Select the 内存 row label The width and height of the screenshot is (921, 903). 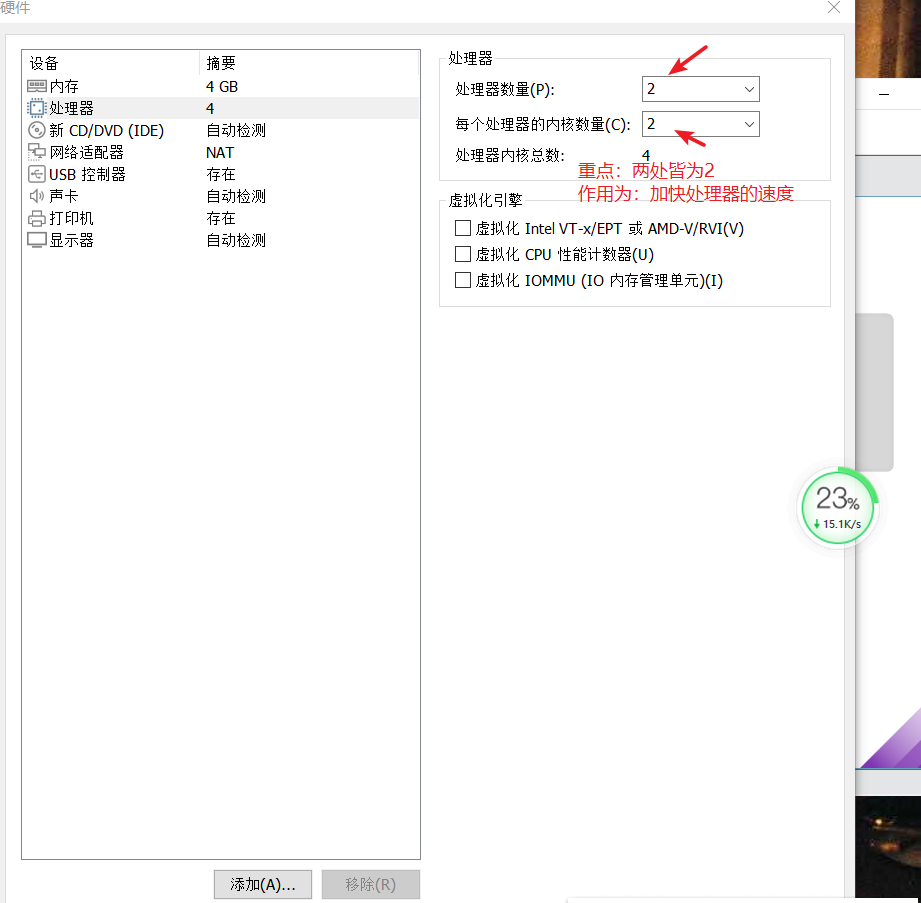(64, 86)
